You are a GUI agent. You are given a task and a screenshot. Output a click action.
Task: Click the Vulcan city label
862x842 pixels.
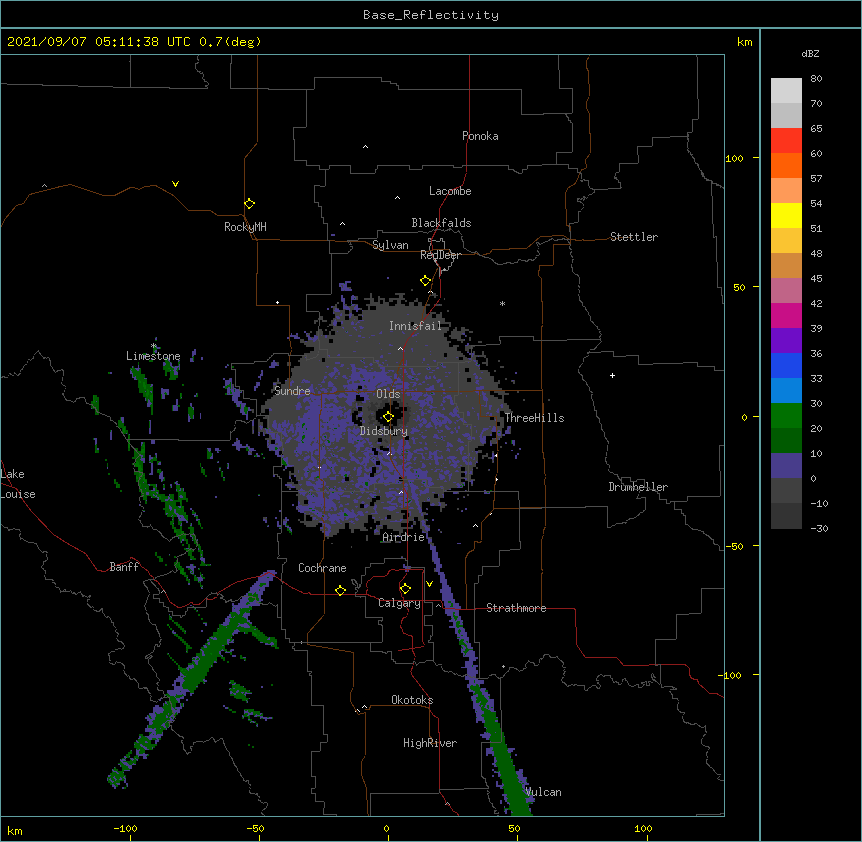point(543,792)
